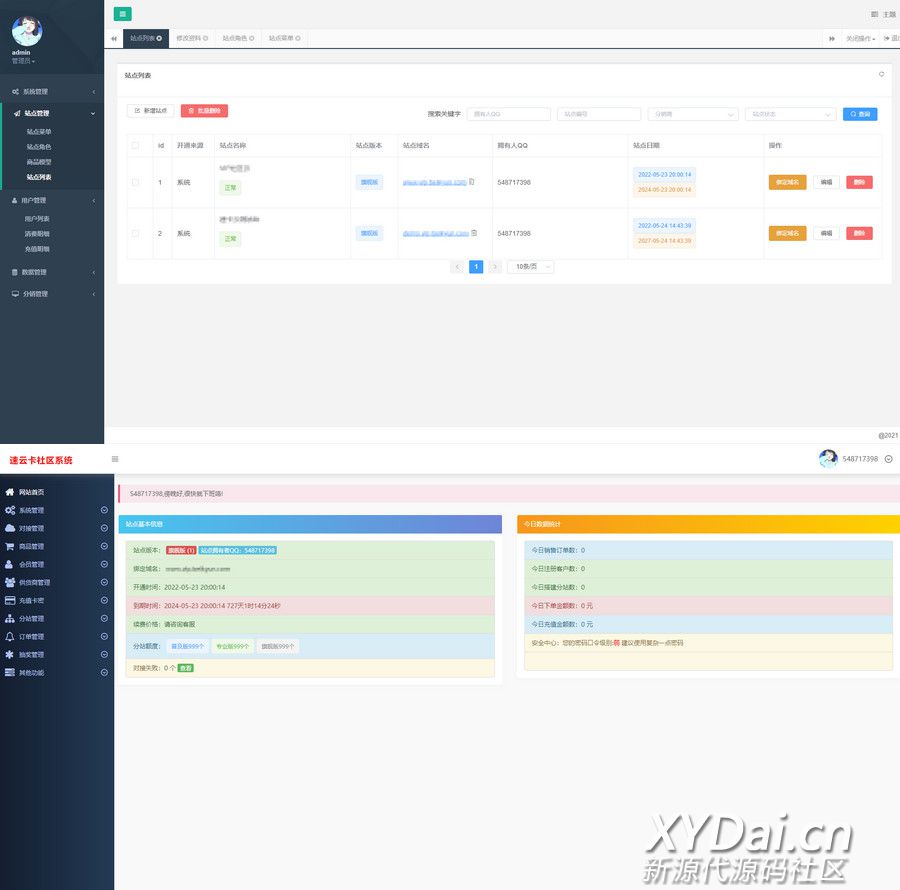Check the checkbox for site row 2
This screenshot has width=900, height=890.
(x=135, y=233)
